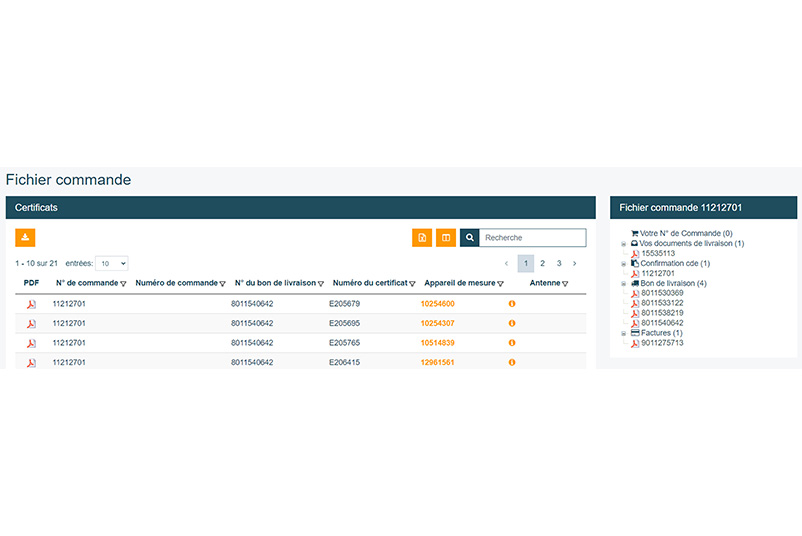Collapse the Factures tree node
Image resolution: width=802 pixels, height=536 pixels.
624,333
